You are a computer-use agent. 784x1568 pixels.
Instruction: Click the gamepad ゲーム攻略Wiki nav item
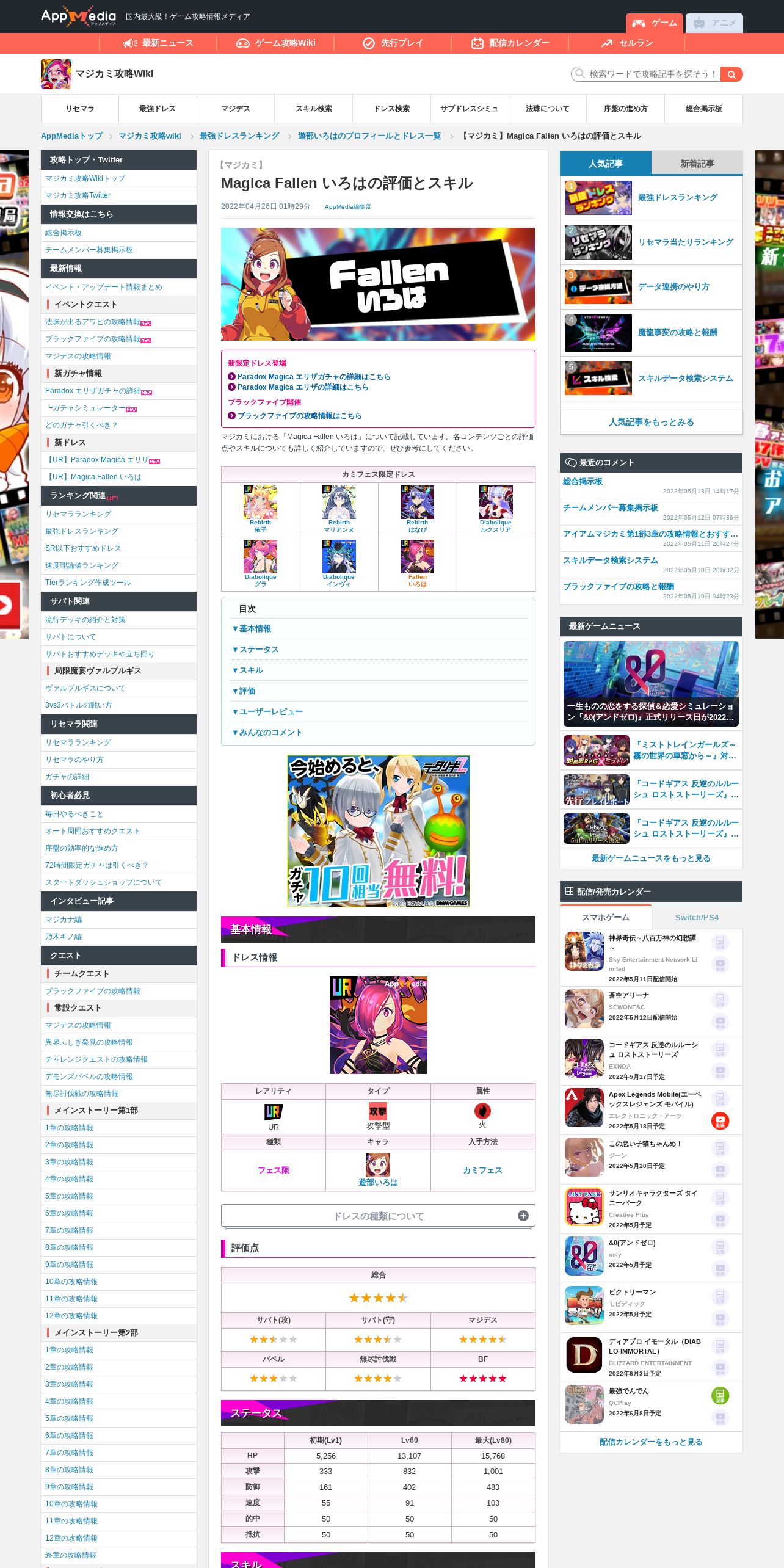tap(276, 43)
